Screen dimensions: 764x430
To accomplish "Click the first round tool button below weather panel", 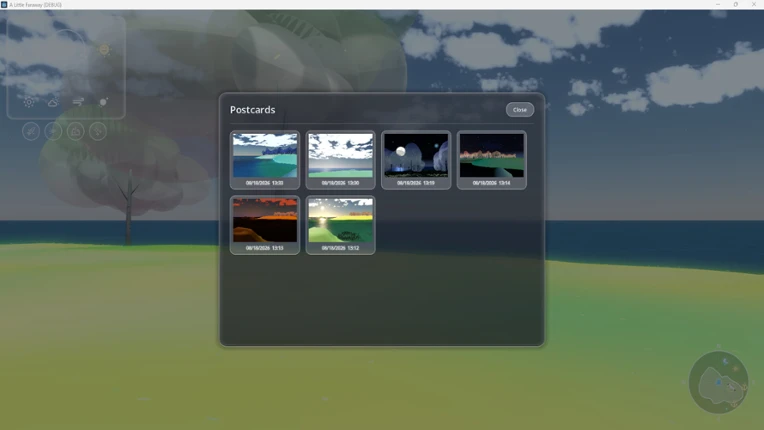I will coord(31,131).
